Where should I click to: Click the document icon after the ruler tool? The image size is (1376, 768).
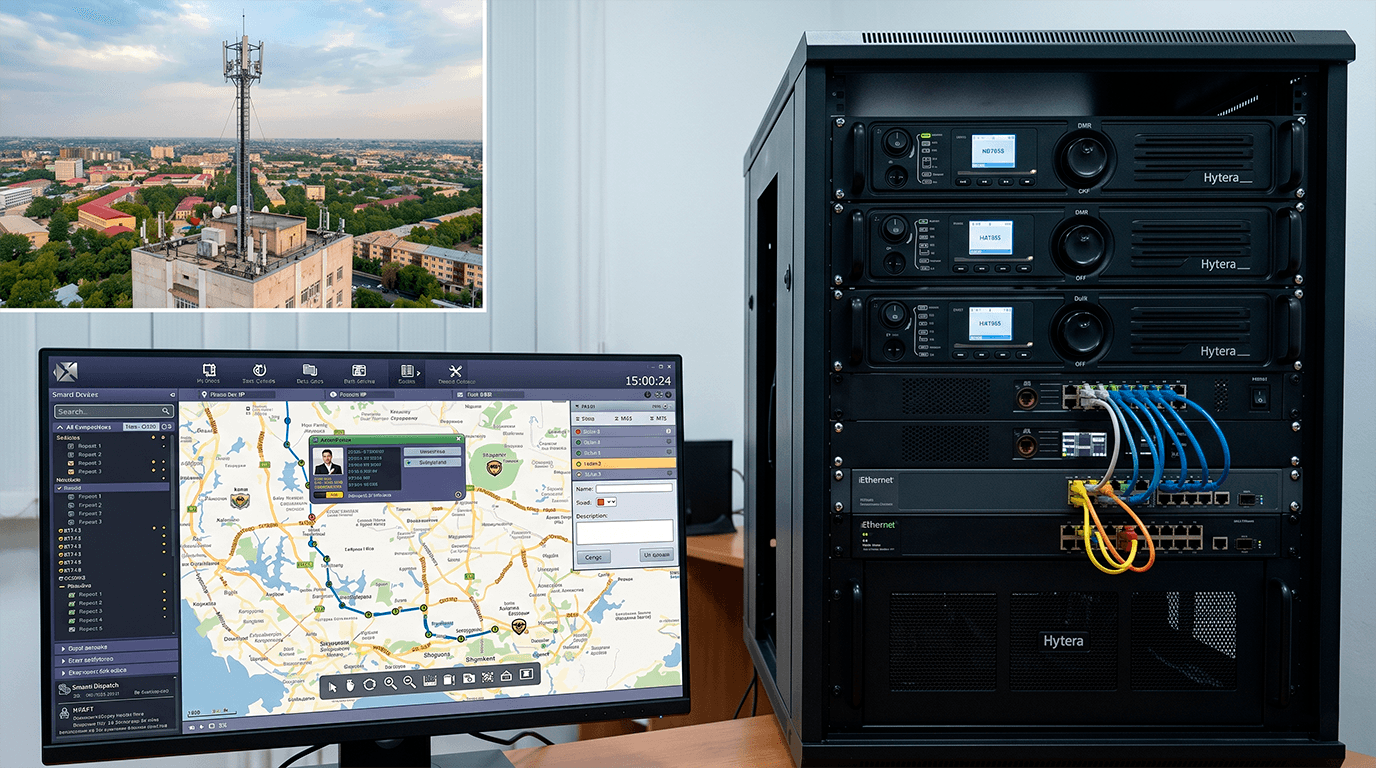coord(449,679)
